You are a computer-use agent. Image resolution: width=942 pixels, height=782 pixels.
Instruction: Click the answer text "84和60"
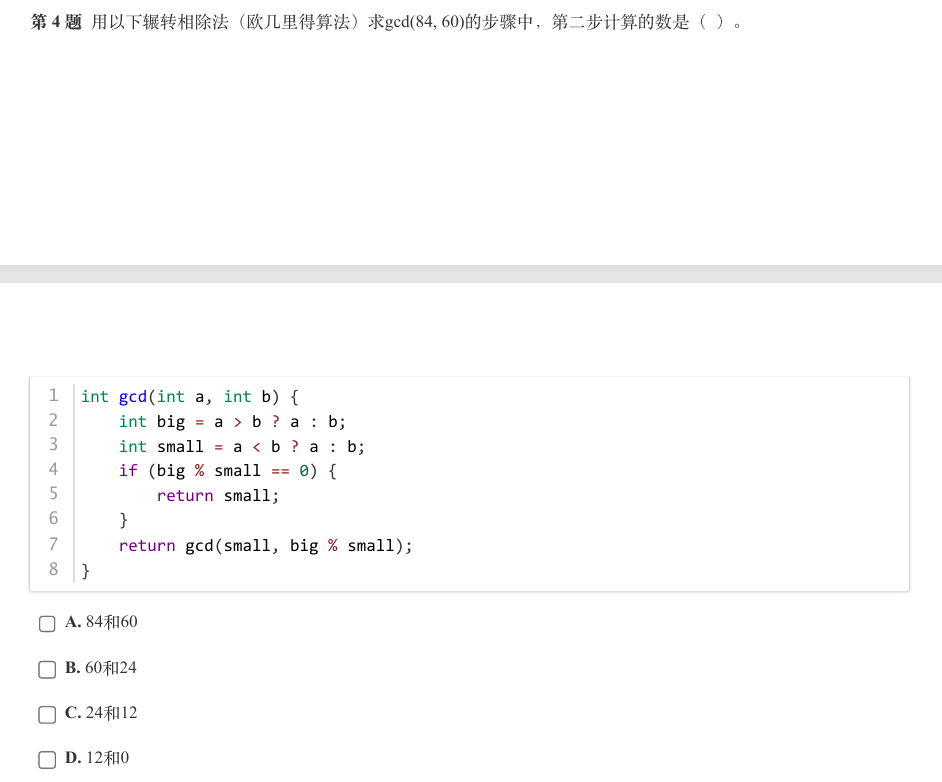tap(112, 622)
